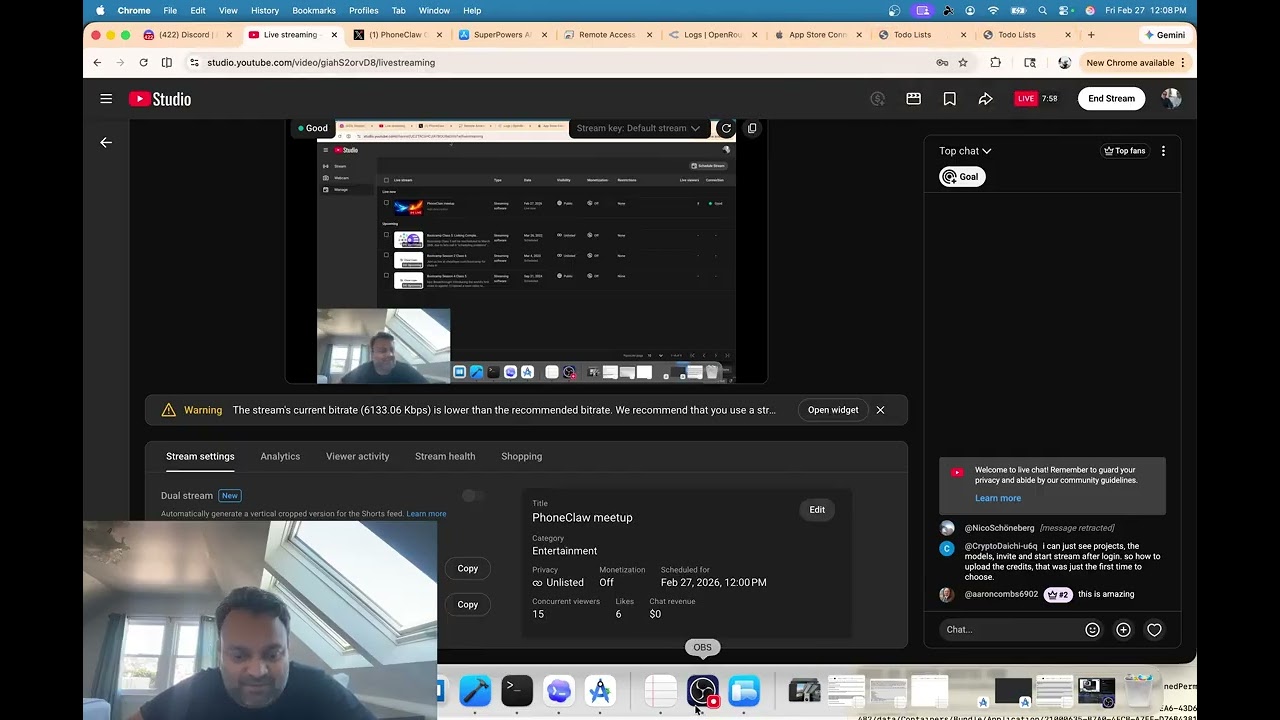
Task: Click the OBS icon in the Dock
Action: click(703, 690)
